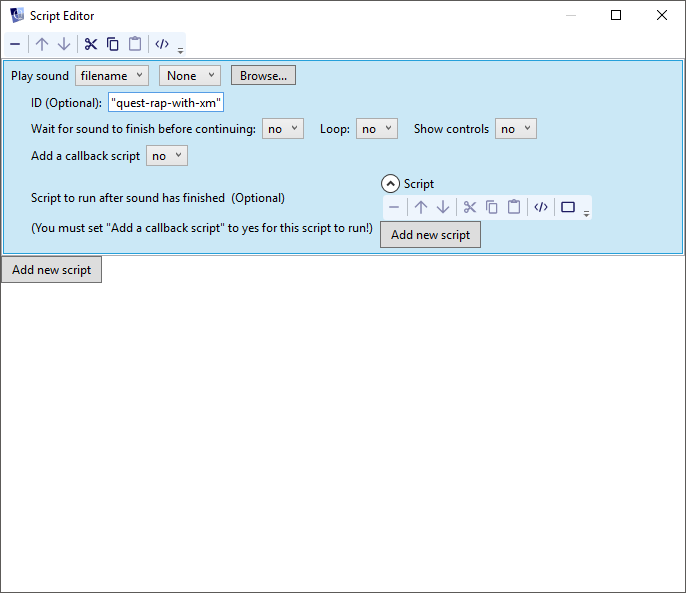Click the ID (Optional) text field

[166, 102]
